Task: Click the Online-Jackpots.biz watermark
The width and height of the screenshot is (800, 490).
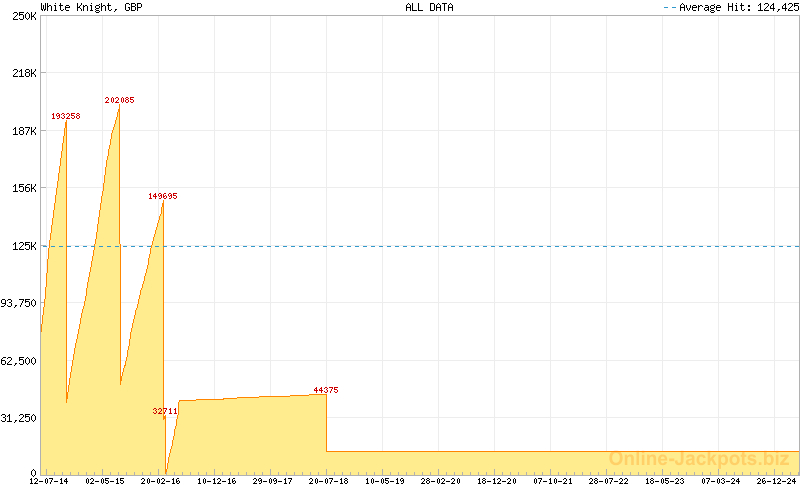Action: 698,459
